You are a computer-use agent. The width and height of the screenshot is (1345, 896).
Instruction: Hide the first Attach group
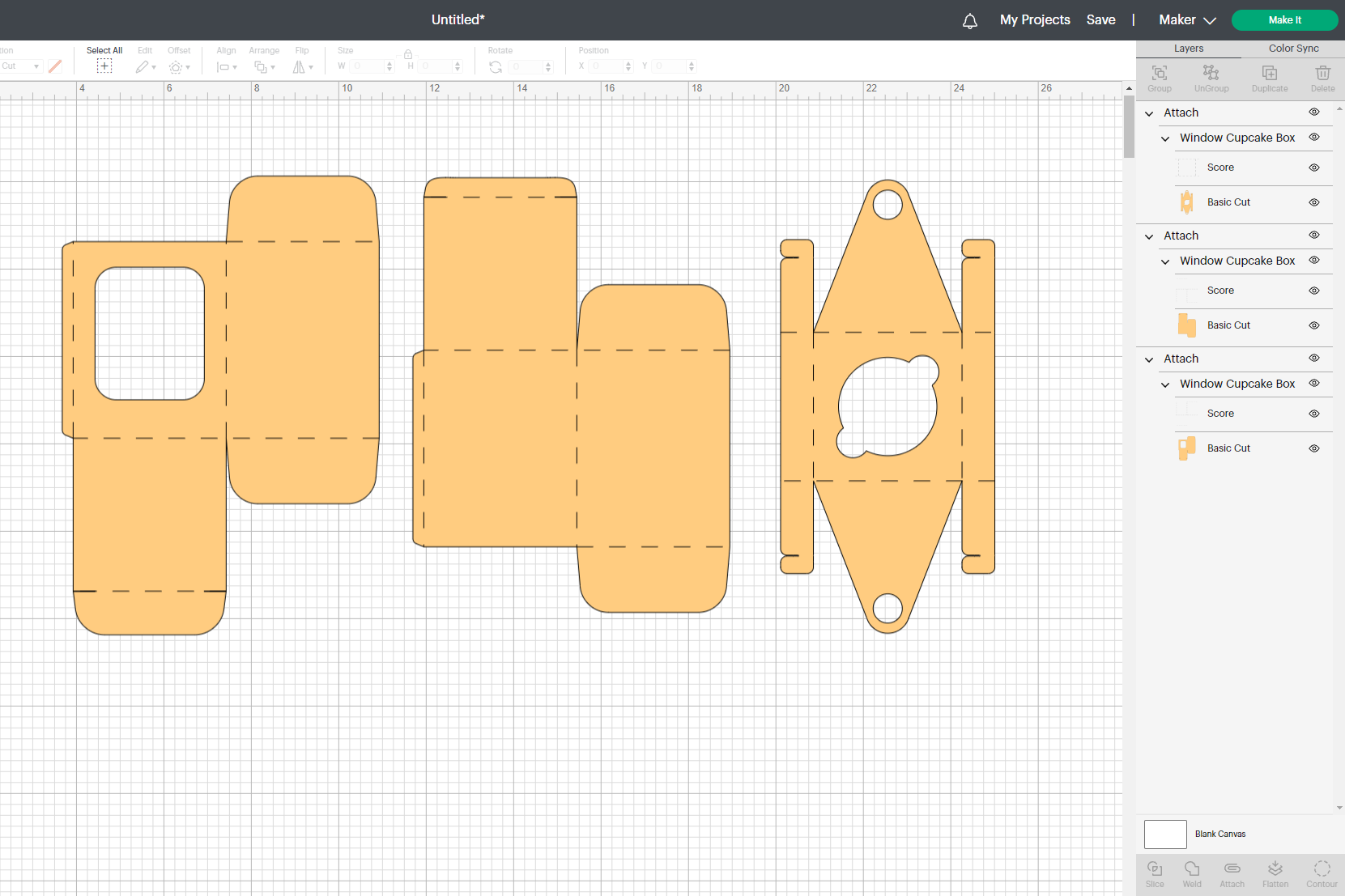(x=1313, y=112)
